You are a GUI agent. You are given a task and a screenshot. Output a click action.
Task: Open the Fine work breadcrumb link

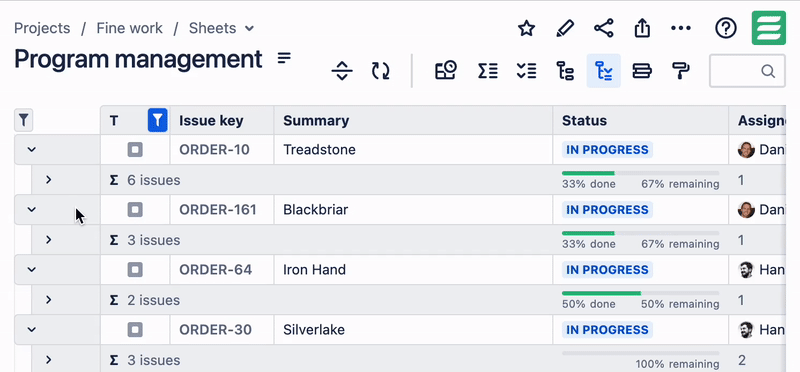click(130, 28)
